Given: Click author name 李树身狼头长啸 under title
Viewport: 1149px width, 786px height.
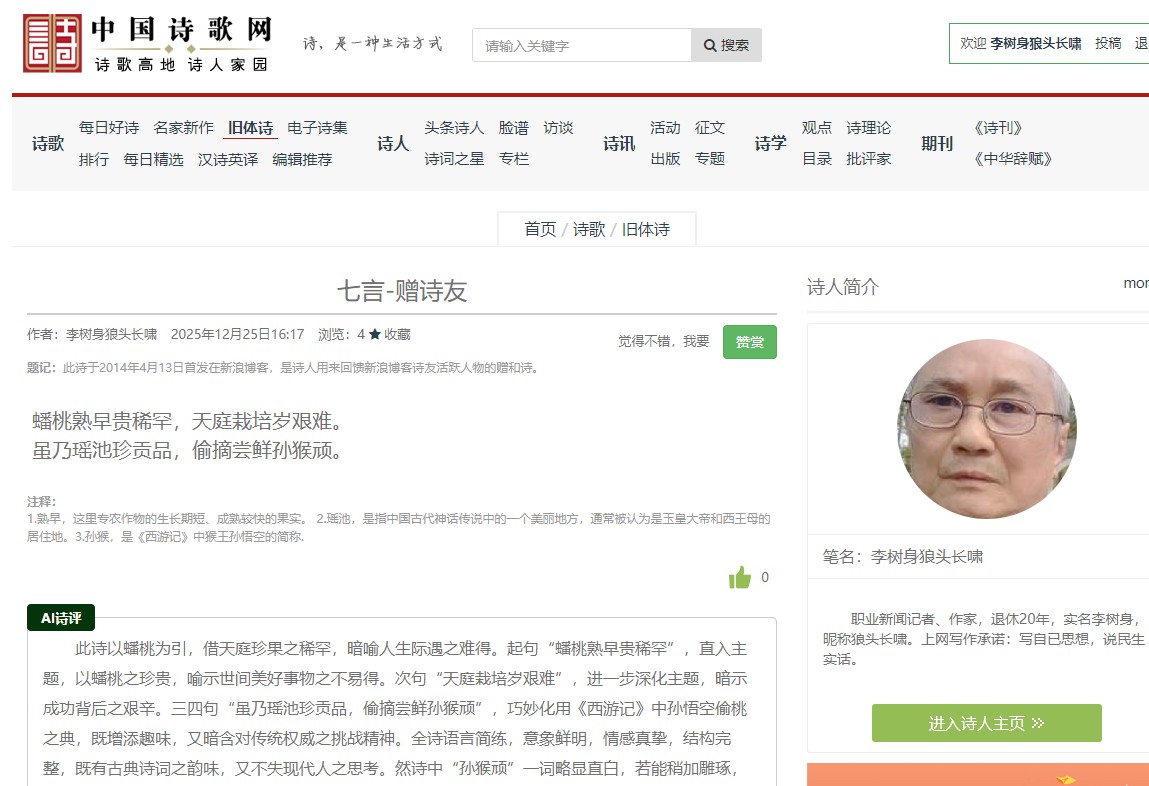Looking at the screenshot, I should pos(111,334).
